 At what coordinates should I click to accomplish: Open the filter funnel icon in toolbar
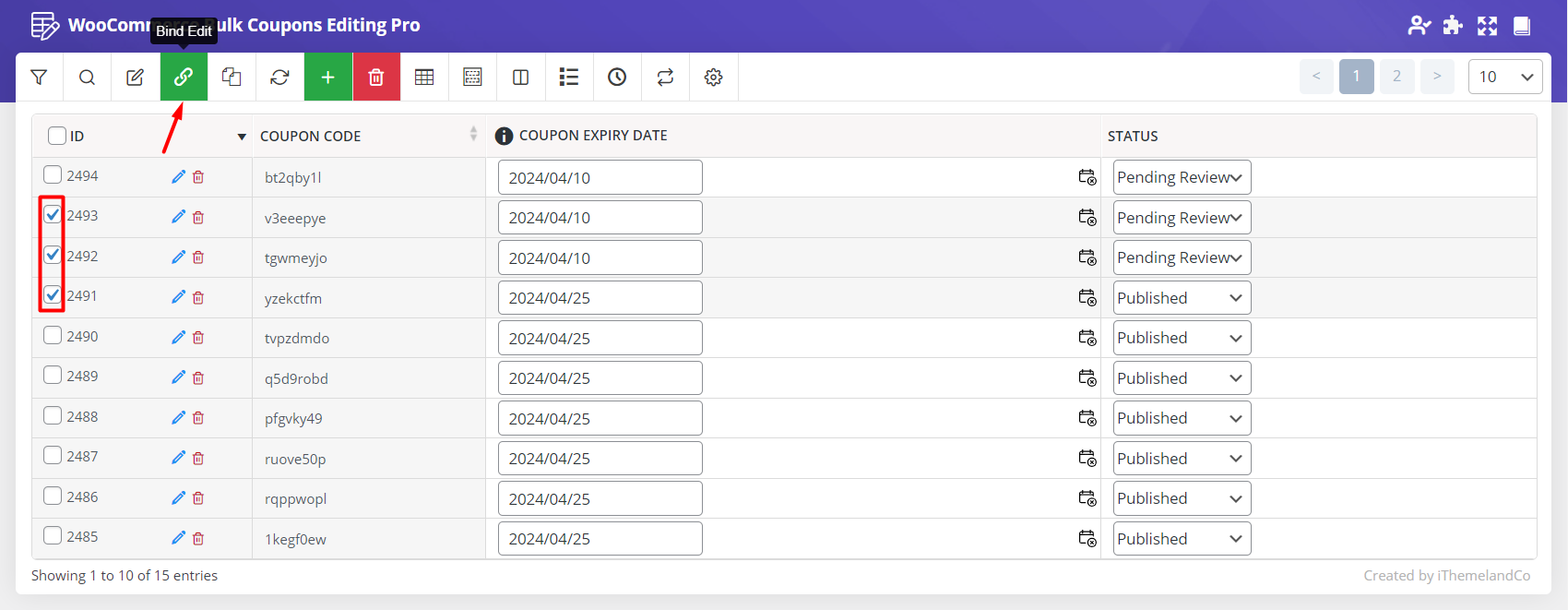[39, 78]
